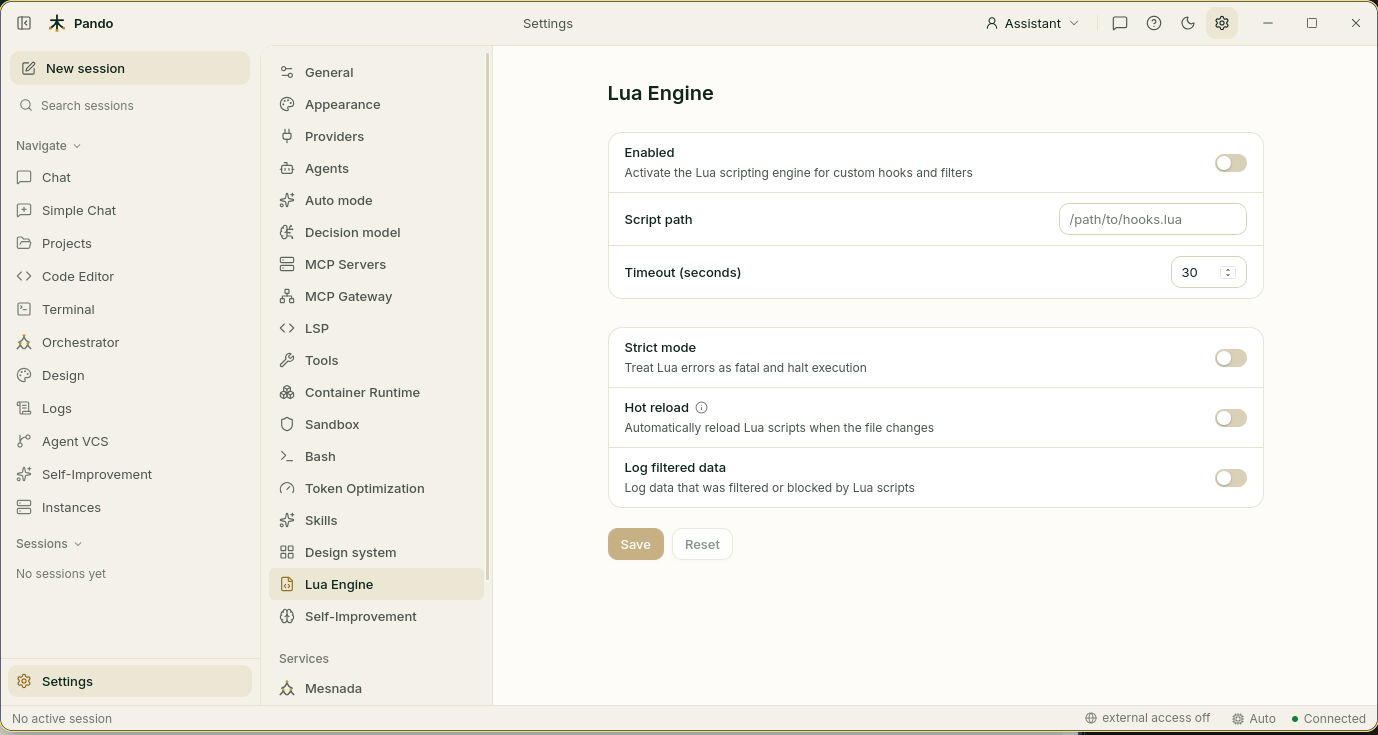
Task: Collapse the Navigate section
Action: (49, 146)
